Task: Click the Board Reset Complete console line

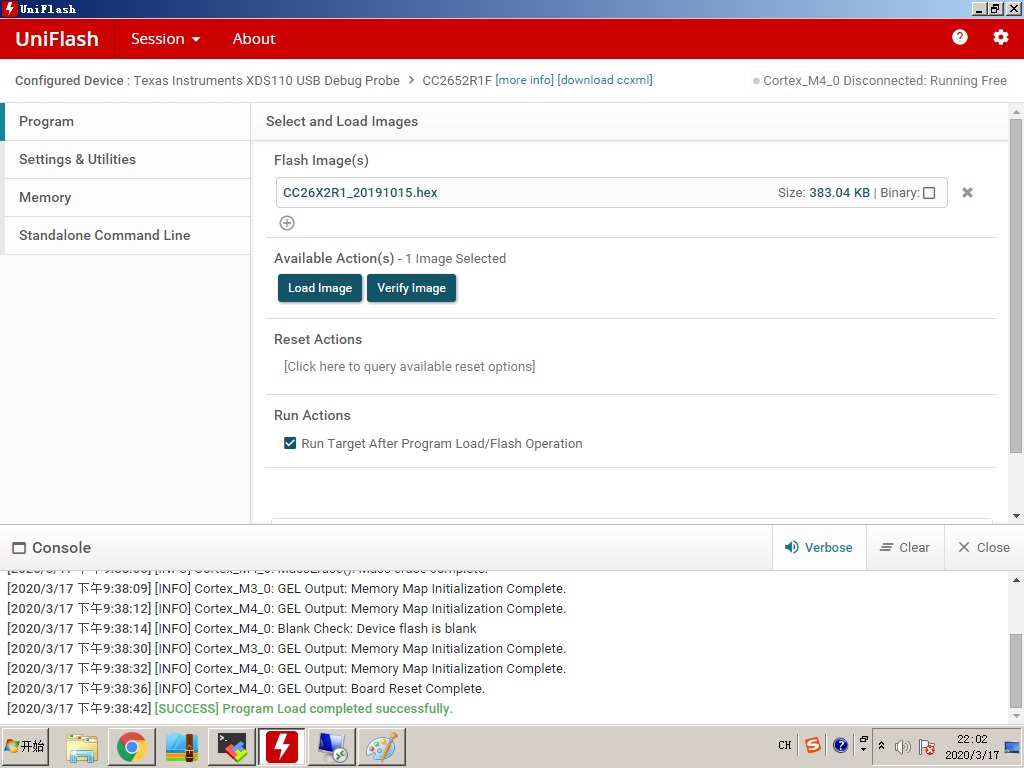Action: 246,688
